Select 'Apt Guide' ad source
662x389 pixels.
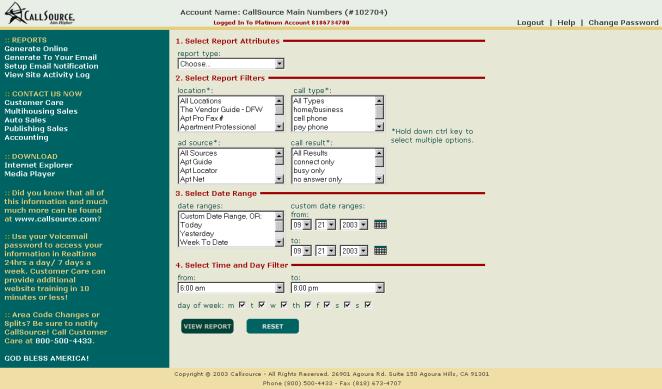[227, 162]
